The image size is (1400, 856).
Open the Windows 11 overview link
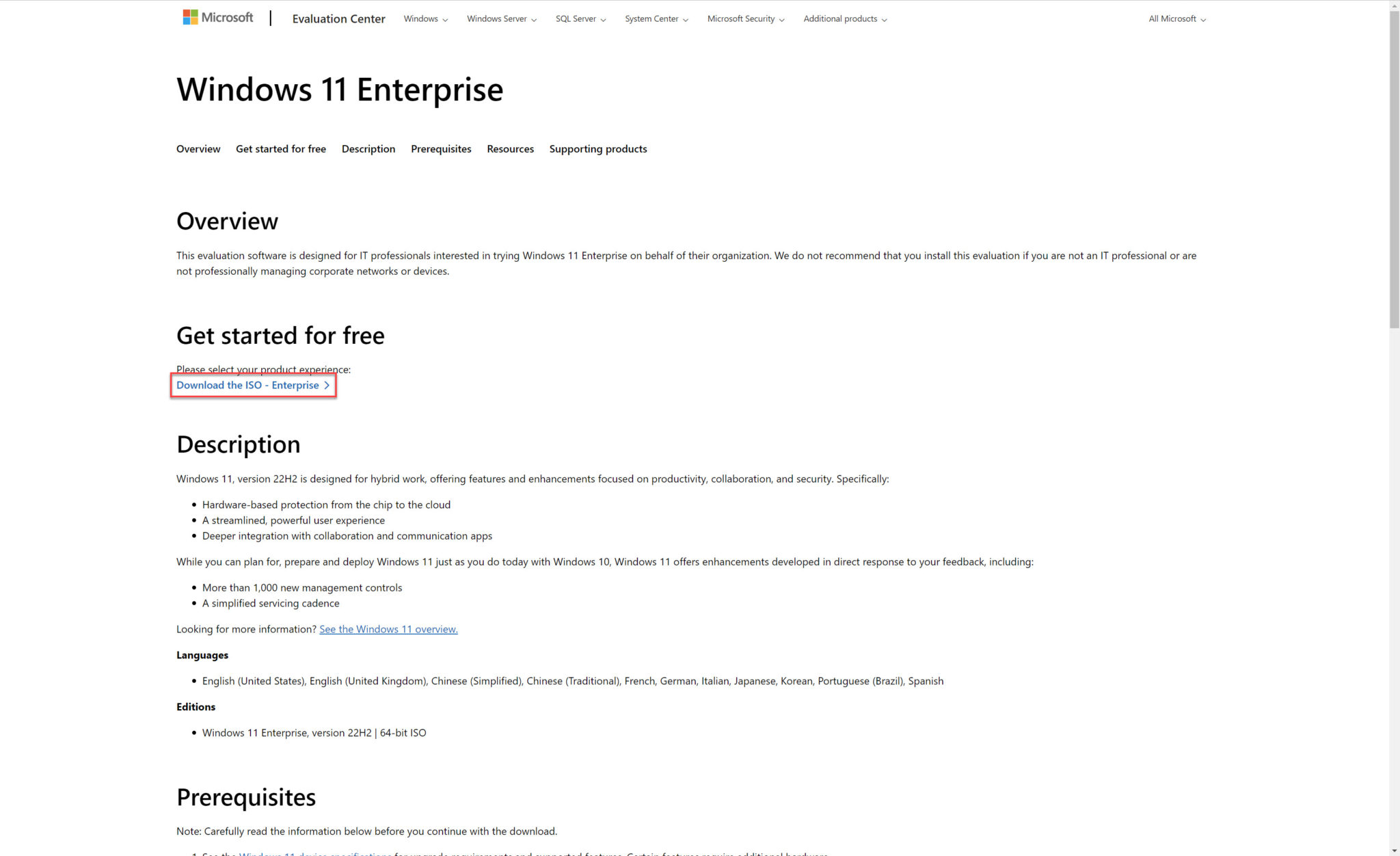pyautogui.click(x=388, y=628)
